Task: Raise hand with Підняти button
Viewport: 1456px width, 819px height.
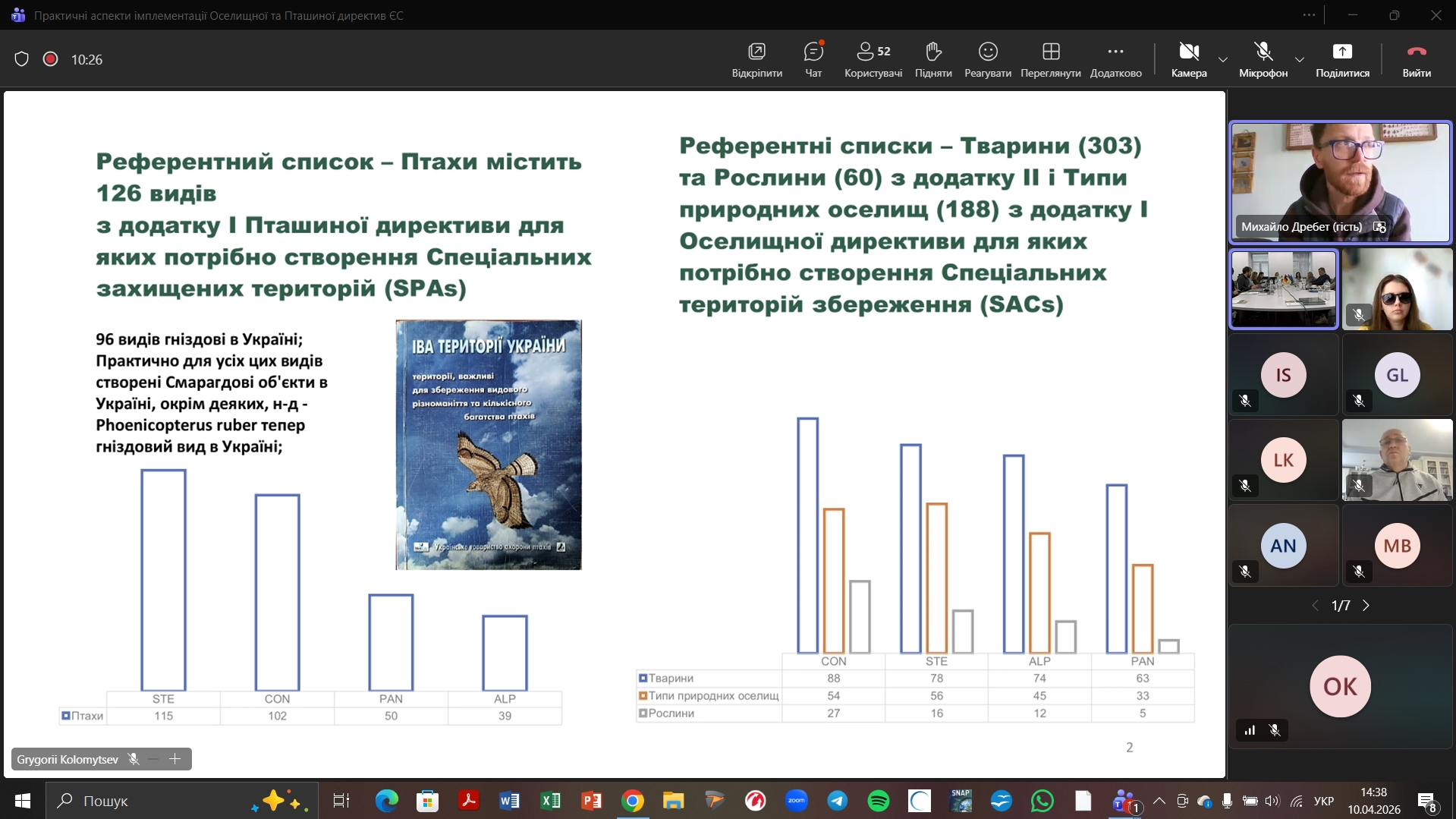Action: (932, 59)
